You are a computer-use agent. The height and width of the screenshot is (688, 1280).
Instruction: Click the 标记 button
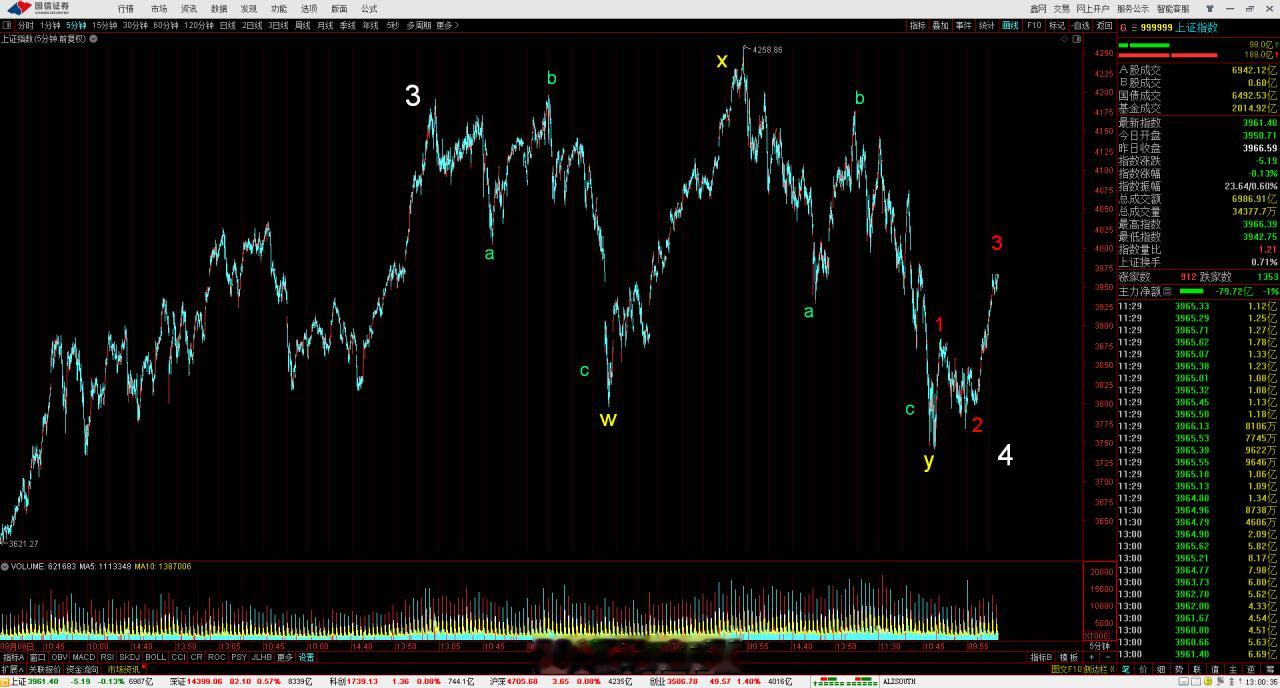click(x=1057, y=25)
